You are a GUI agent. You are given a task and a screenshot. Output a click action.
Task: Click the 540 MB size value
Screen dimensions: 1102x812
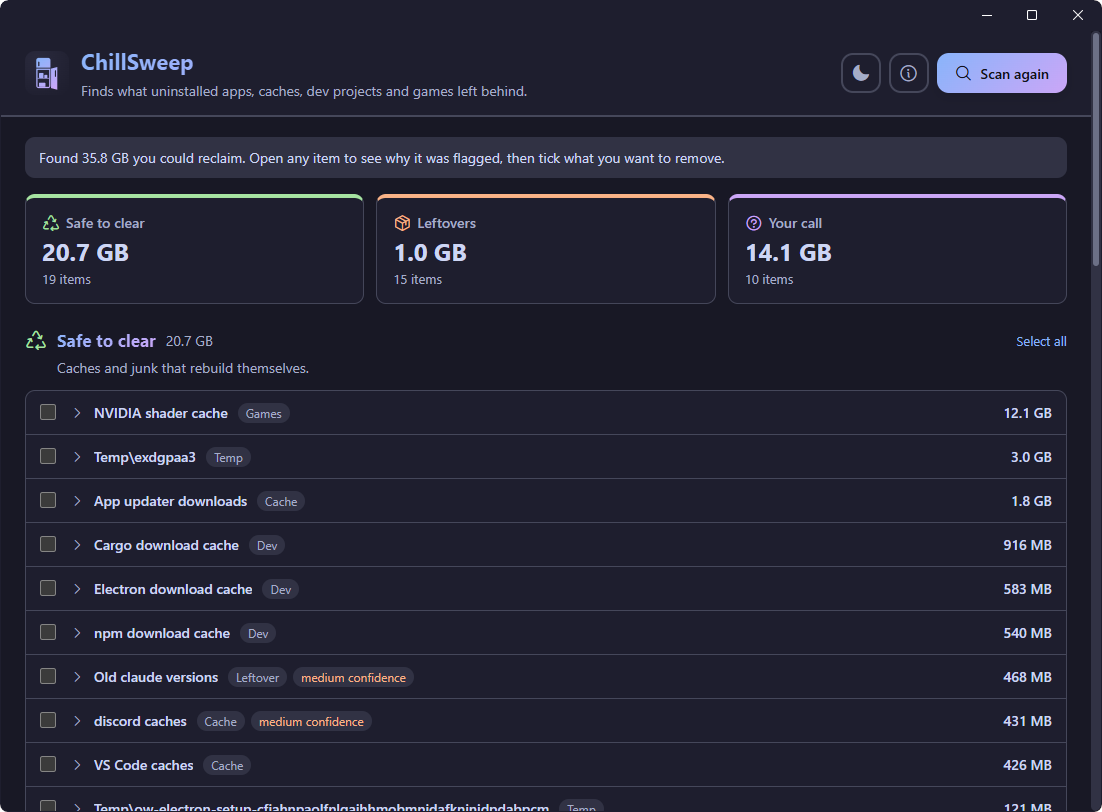pos(1028,633)
